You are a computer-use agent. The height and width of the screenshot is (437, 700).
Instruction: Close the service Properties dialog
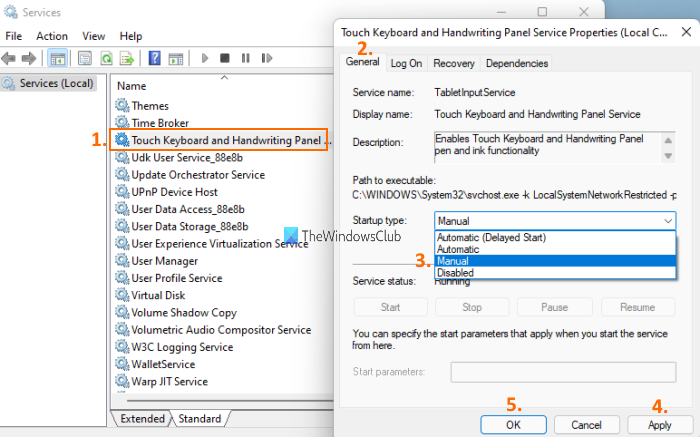coord(686,32)
